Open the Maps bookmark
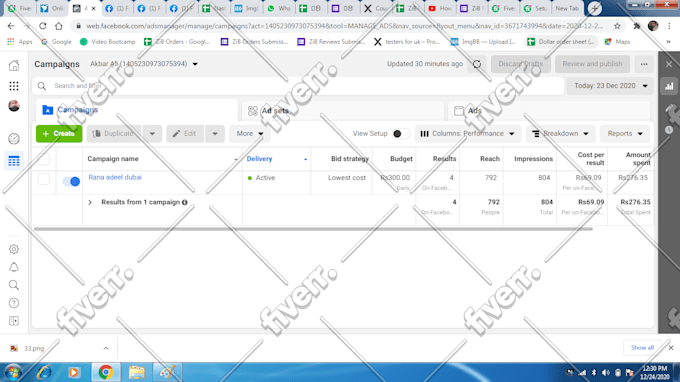Viewport: 680px width, 382px height. (x=617, y=42)
